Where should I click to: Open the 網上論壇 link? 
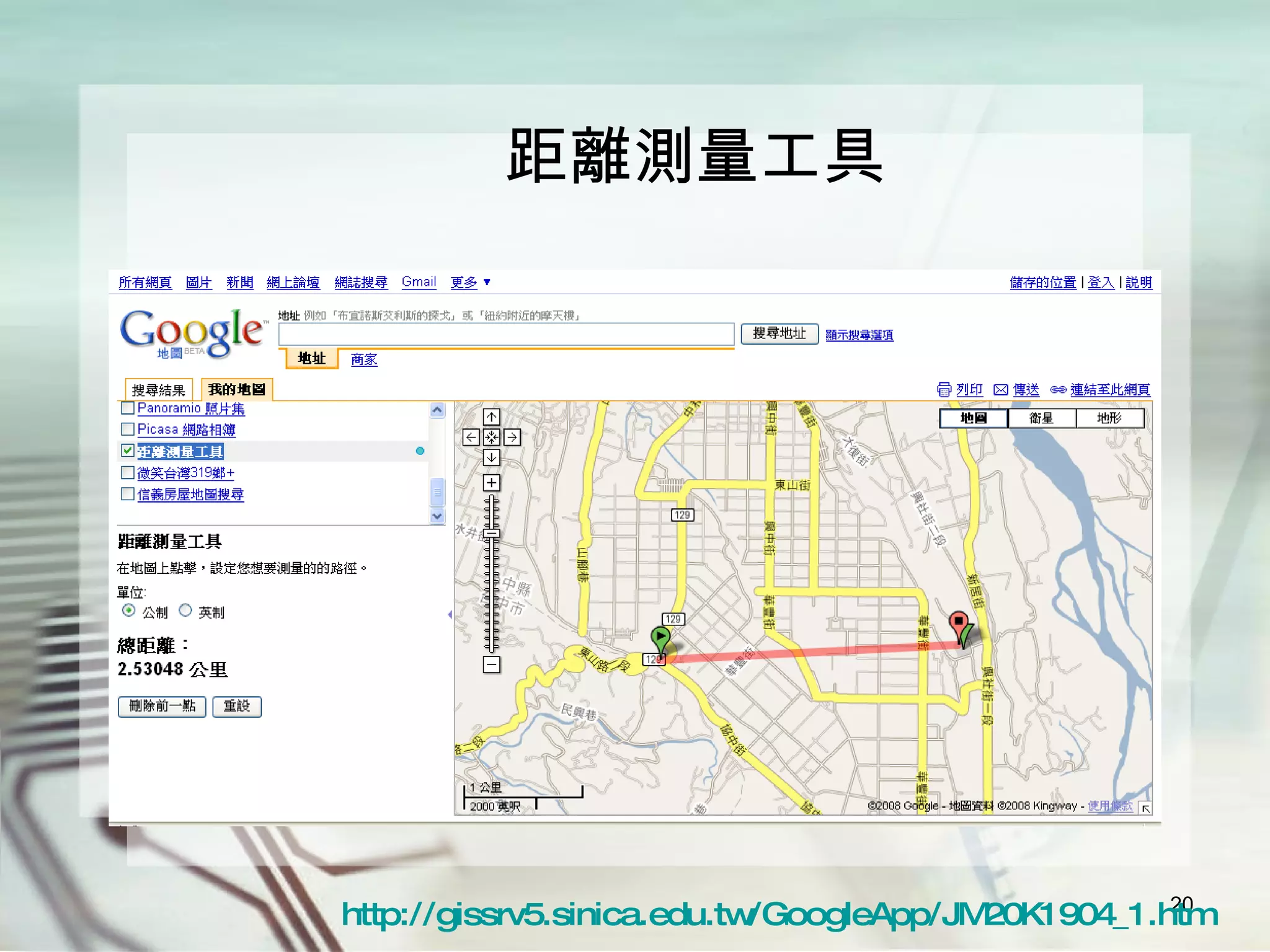tap(293, 283)
